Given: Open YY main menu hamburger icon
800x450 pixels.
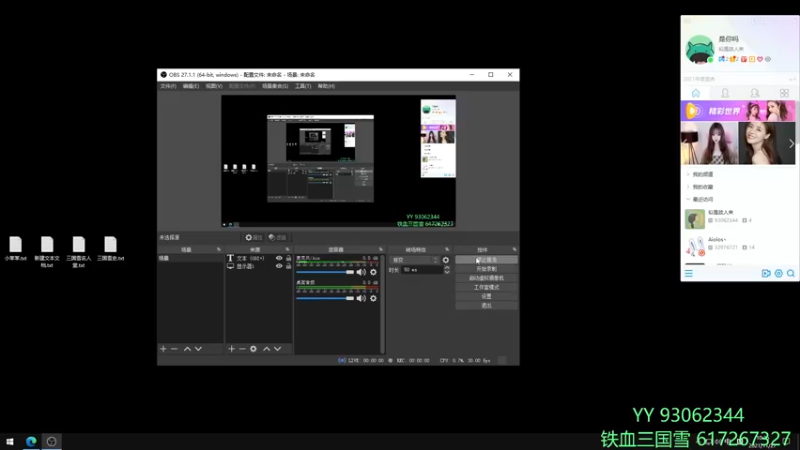Looking at the screenshot, I should [689, 274].
